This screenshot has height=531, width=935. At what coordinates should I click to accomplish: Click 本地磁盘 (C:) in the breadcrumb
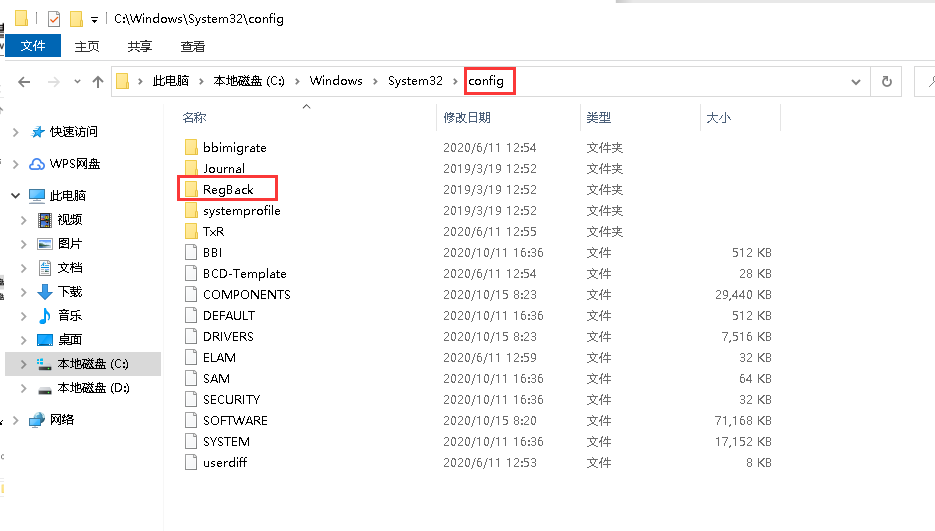(249, 81)
